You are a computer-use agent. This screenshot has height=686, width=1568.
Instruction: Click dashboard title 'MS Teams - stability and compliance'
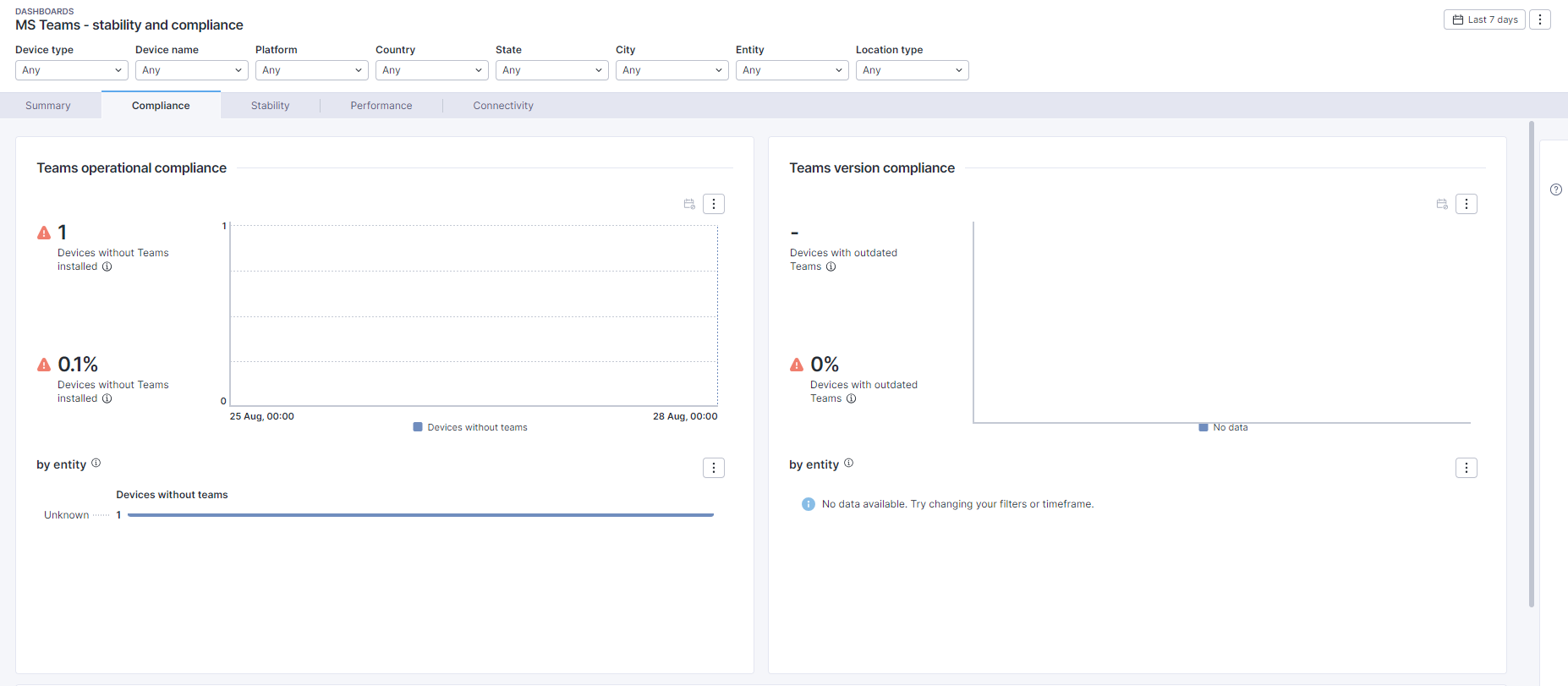point(129,25)
